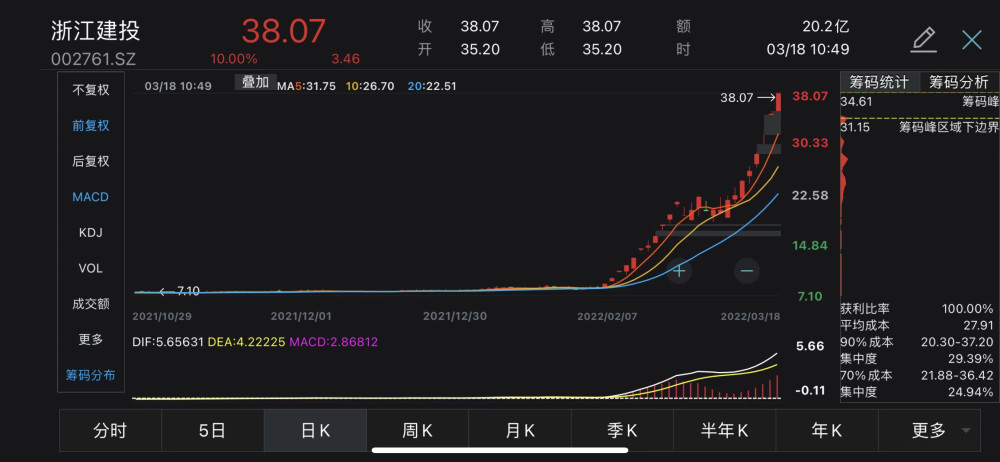The height and width of the screenshot is (462, 1000).
Task: Tap the 3.46 price change value
Action: click(345, 59)
